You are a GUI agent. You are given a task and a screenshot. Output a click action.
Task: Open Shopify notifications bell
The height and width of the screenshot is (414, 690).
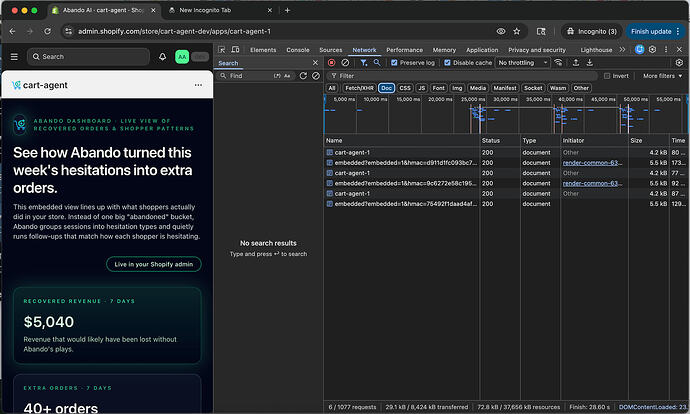click(x=162, y=57)
